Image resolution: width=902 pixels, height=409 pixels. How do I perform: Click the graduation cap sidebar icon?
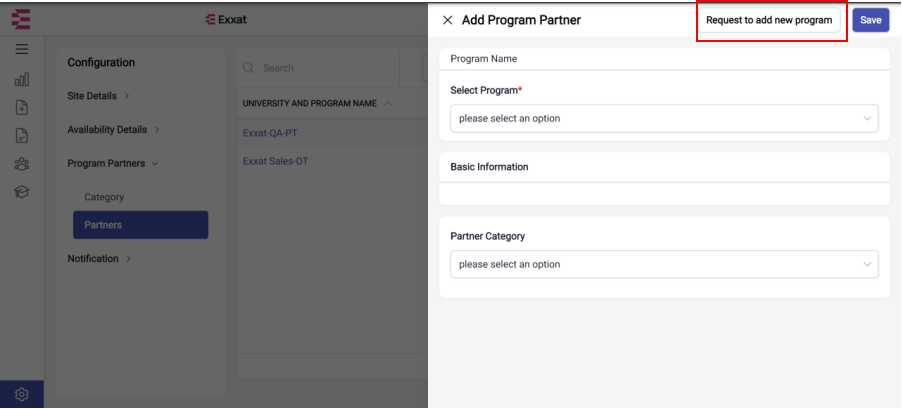[x=22, y=192]
